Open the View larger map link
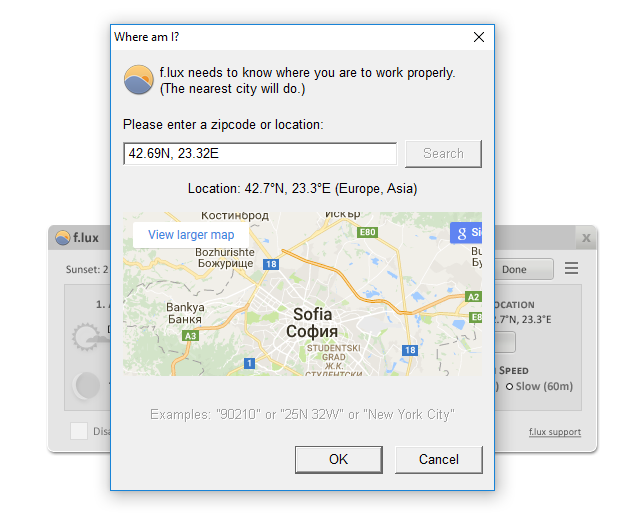Screen dimensions: 632x528 click(191, 235)
